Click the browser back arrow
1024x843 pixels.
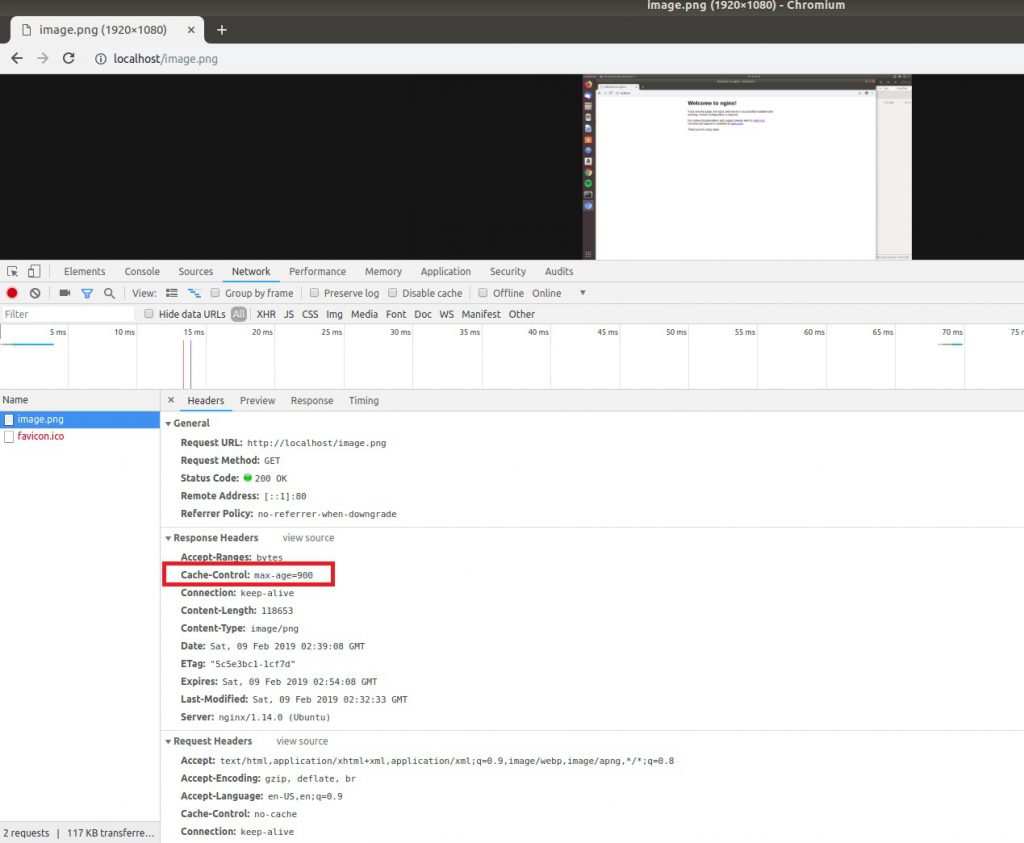[17, 59]
